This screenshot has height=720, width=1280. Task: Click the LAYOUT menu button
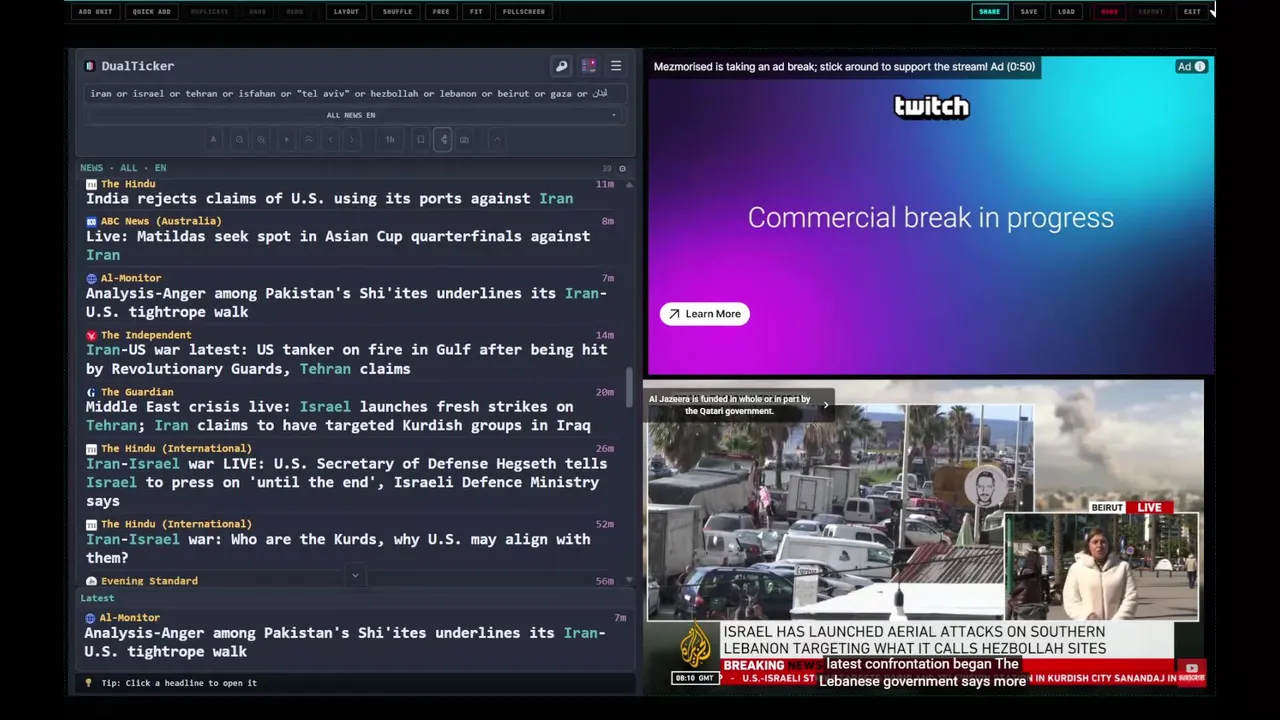coord(346,12)
